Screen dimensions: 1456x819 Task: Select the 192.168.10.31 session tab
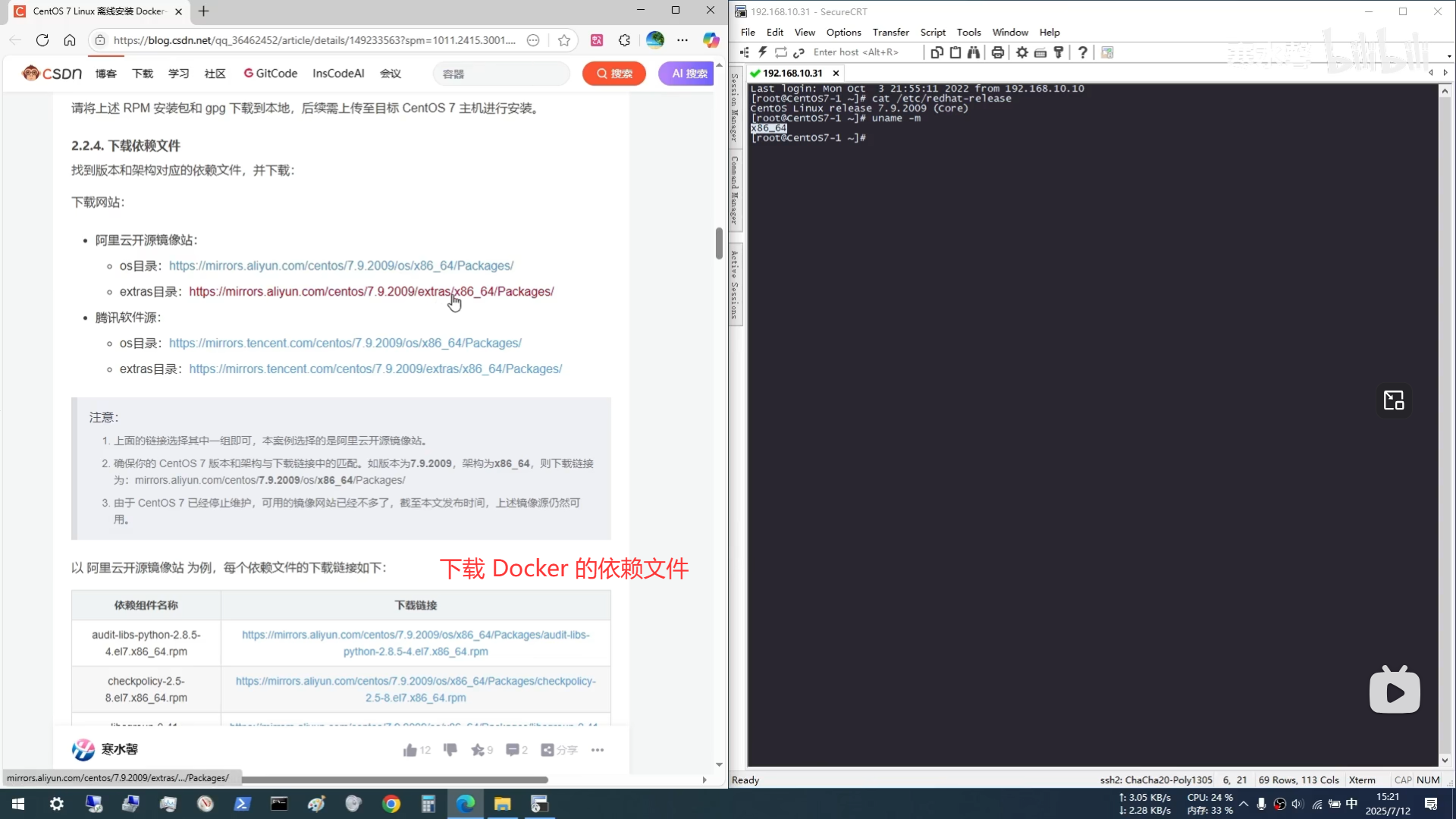(792, 73)
